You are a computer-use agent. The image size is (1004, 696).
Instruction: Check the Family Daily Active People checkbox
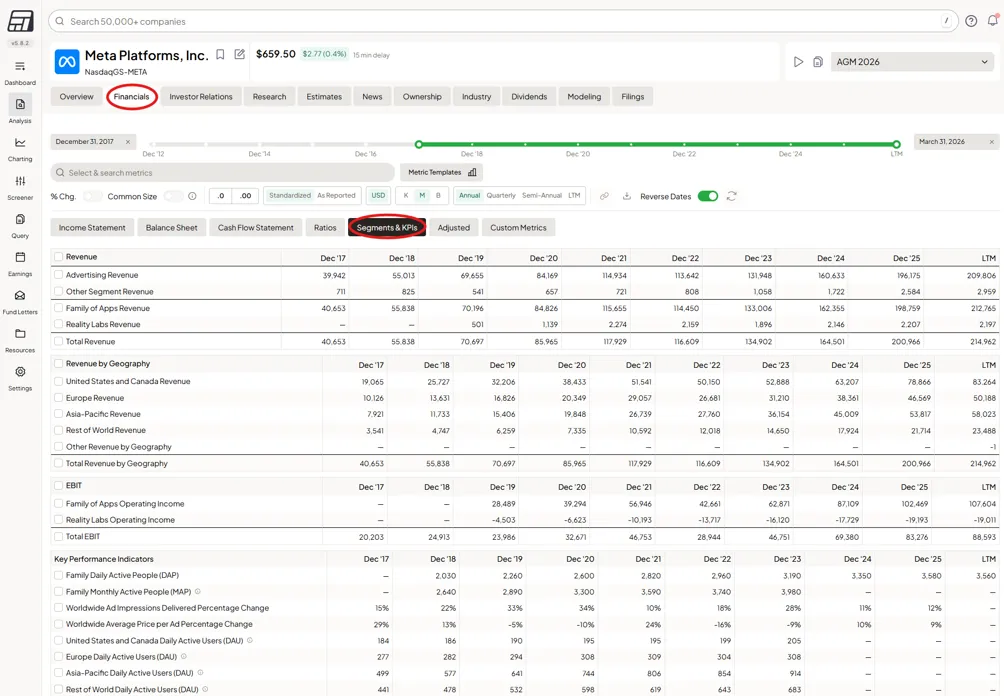coord(58,576)
